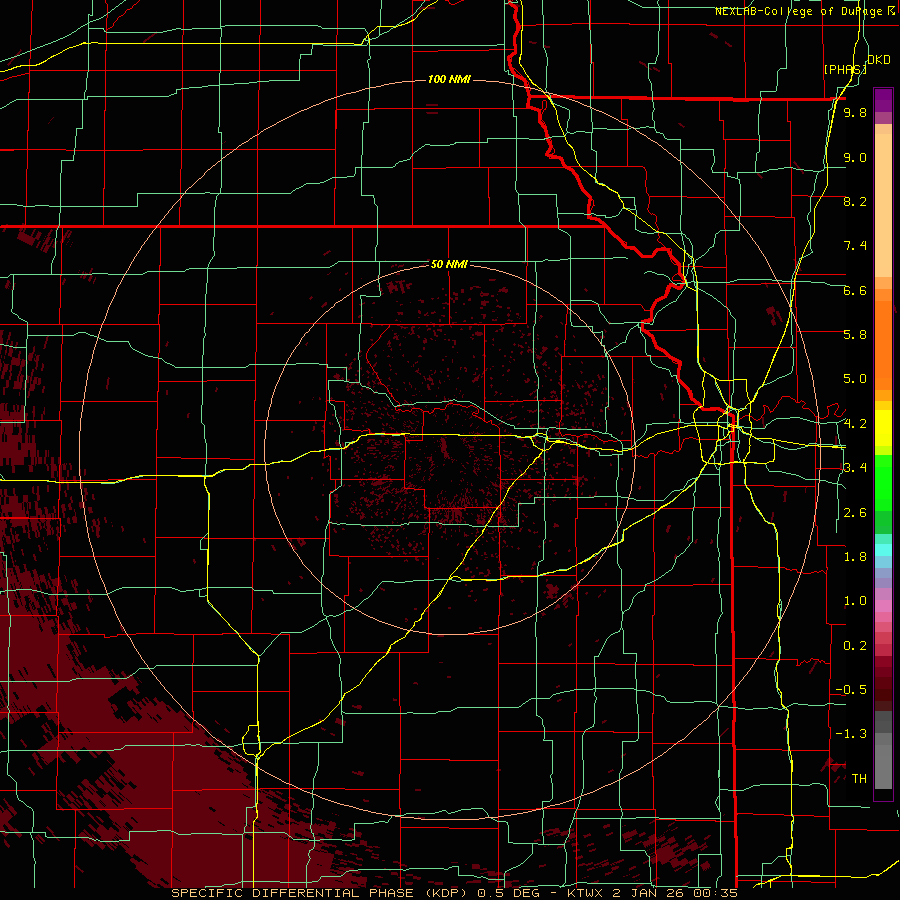Click the 5.0 scale value
Screen dimensions: 900x900
855,379
